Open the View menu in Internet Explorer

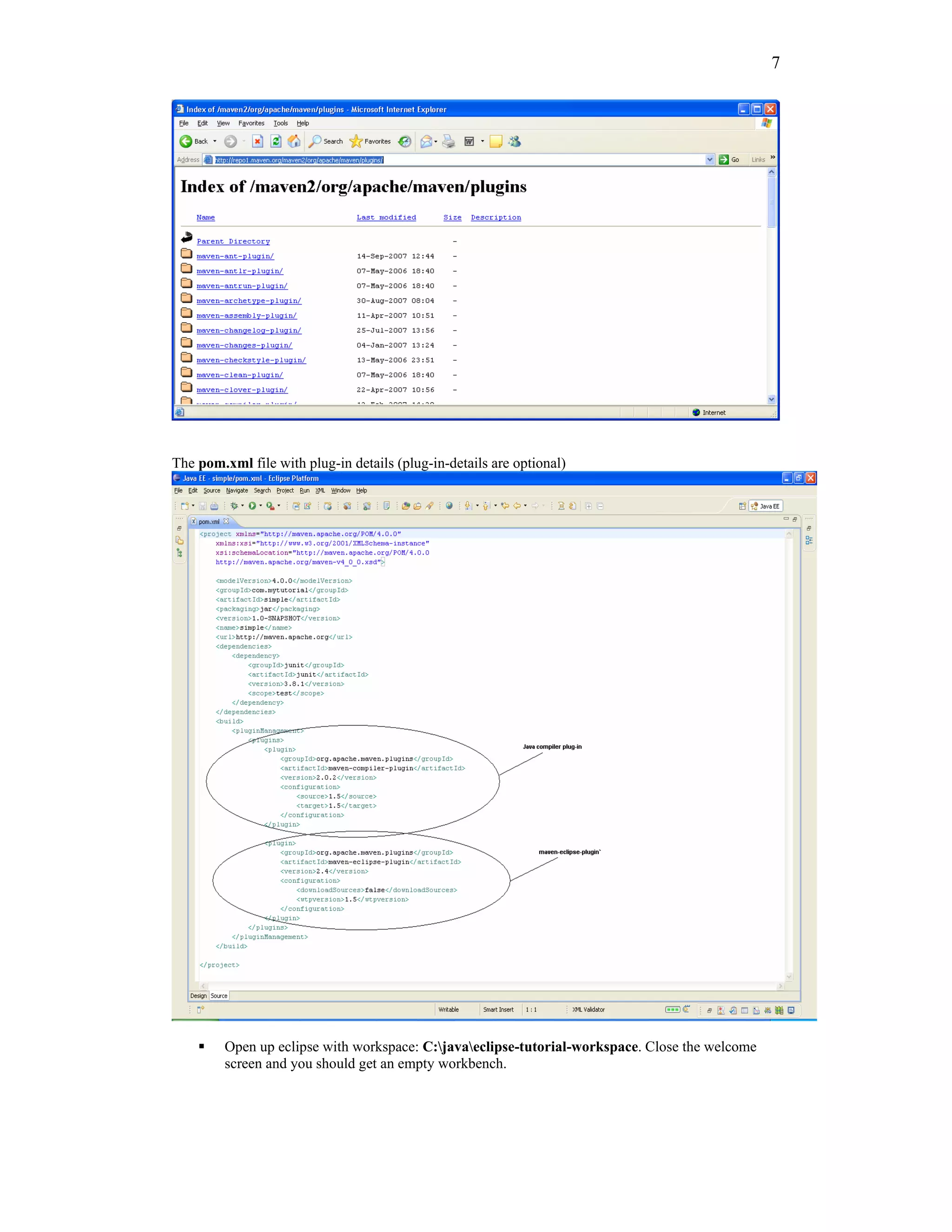click(223, 123)
